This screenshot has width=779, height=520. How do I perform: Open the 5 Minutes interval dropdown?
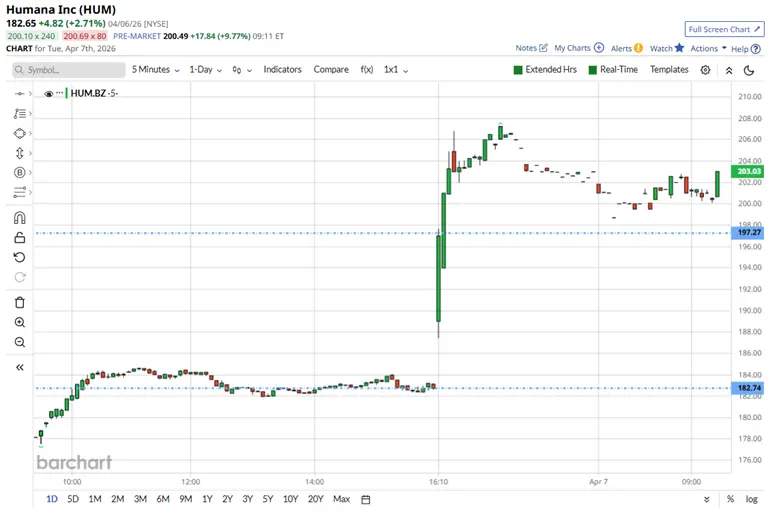155,70
